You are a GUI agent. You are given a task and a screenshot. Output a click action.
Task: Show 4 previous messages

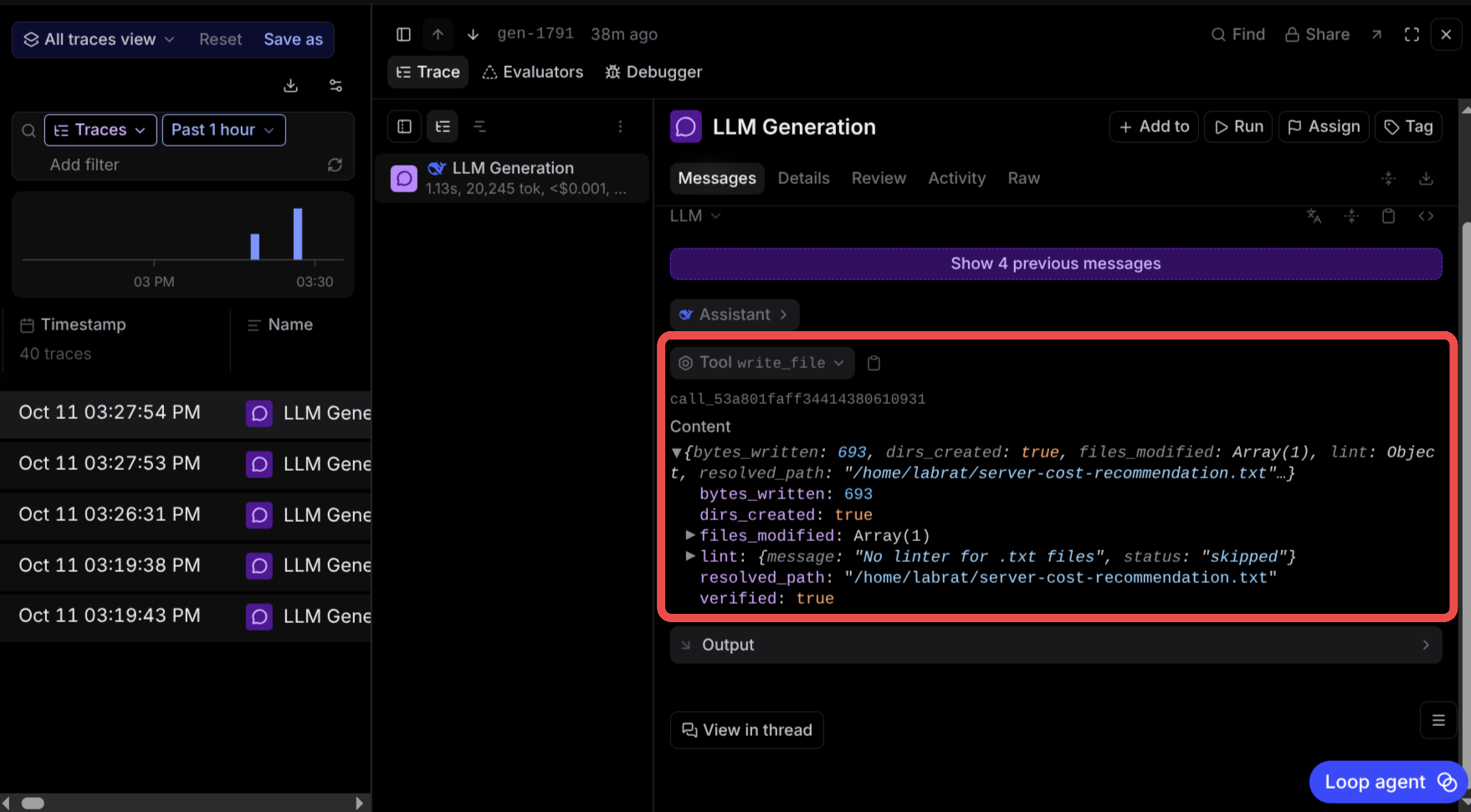coord(1056,263)
